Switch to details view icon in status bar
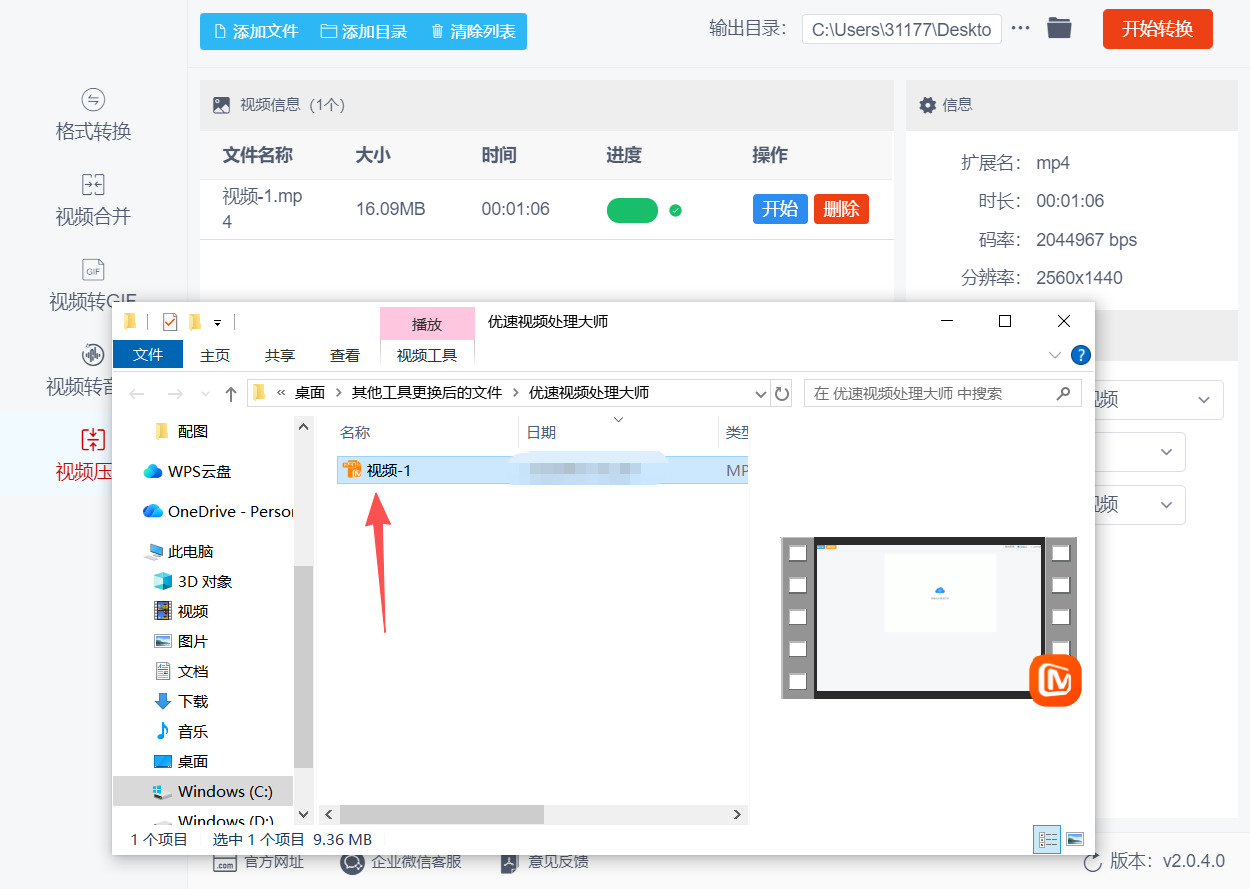 coord(1047,839)
